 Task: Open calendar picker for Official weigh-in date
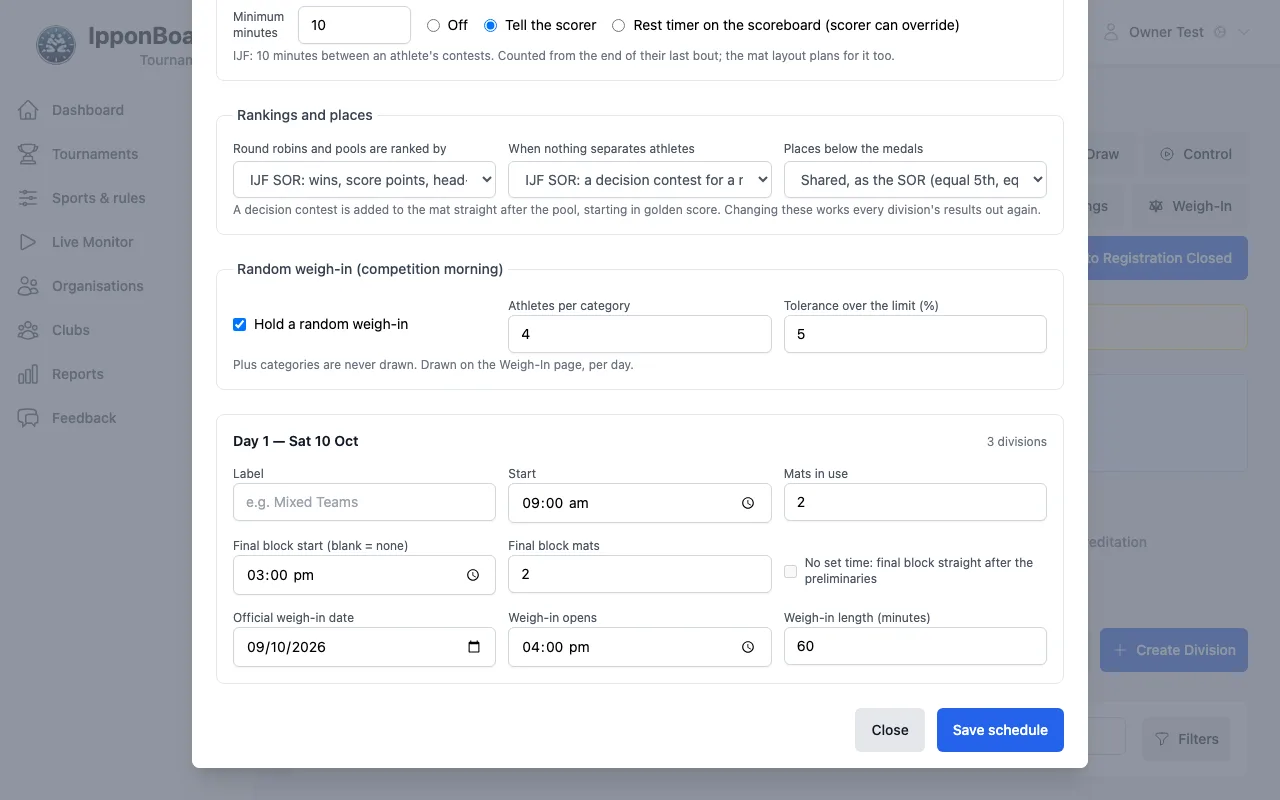(474, 647)
